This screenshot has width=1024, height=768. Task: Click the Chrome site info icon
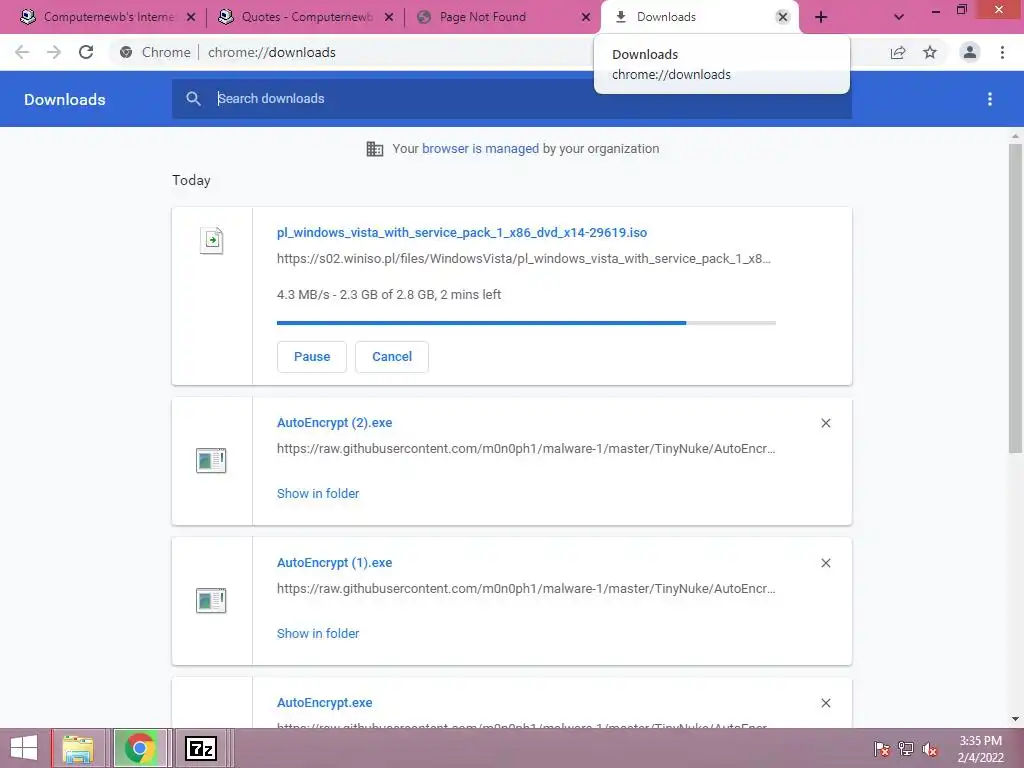[126, 52]
